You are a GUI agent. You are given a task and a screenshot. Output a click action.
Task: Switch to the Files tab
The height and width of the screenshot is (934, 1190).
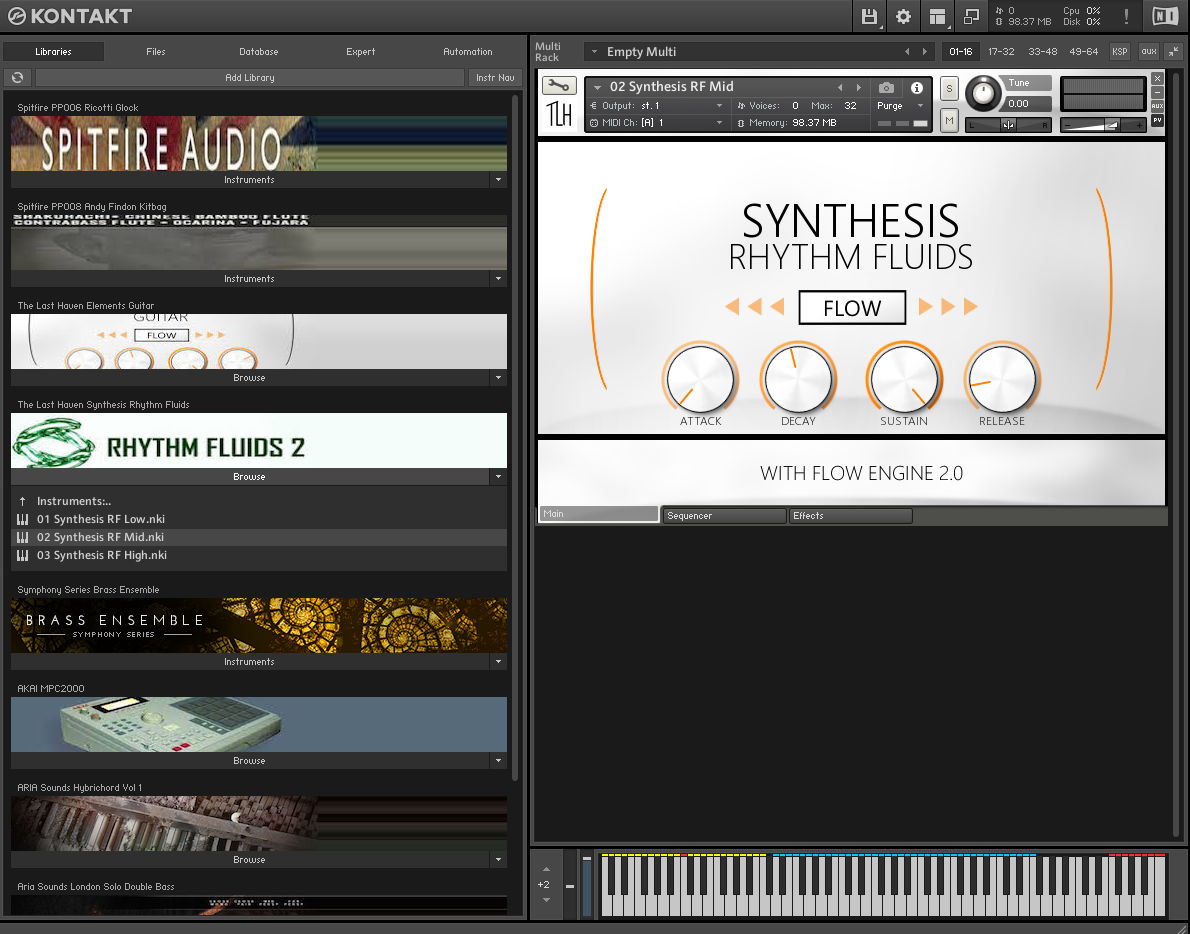click(156, 52)
